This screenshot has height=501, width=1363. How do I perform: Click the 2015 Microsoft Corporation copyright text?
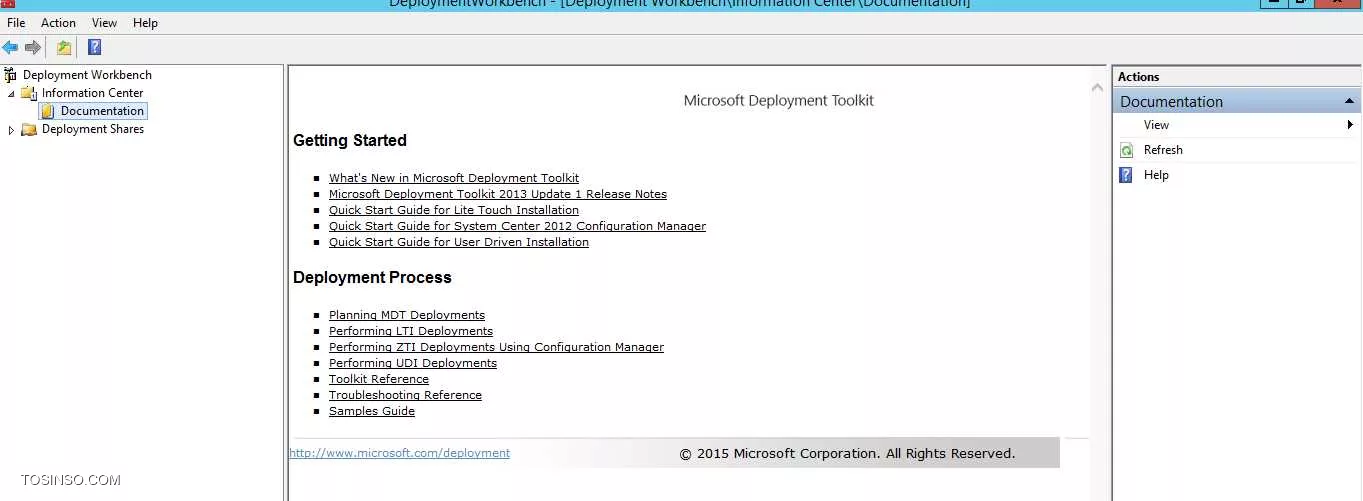(x=847, y=453)
